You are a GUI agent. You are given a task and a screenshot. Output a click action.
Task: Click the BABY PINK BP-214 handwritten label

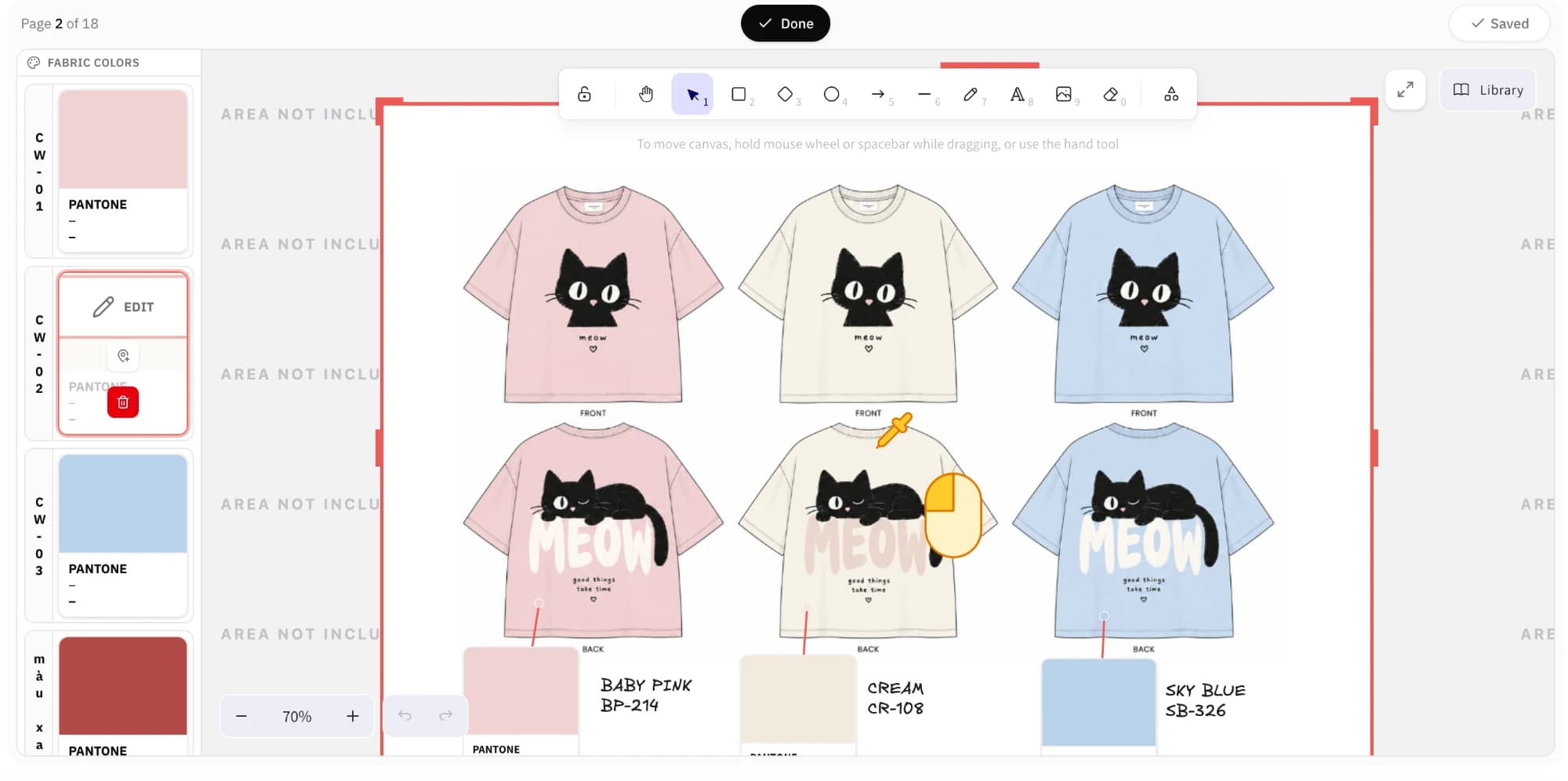click(646, 696)
